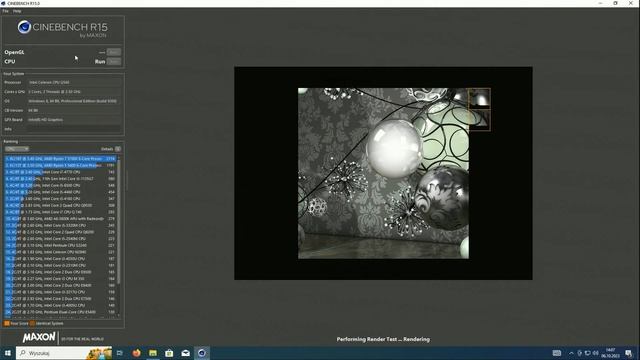640x360 pixels.
Task: Click the MAXON logo
Action: tap(39, 337)
